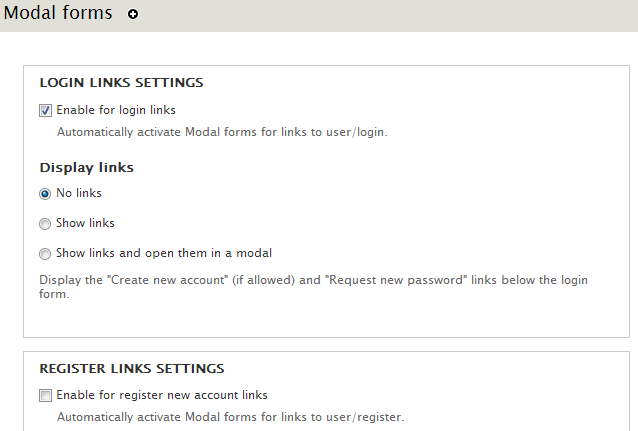The width and height of the screenshot is (638, 431).
Task: Click the REGISTER LINKS SETTINGS legend
Action: [x=131, y=368]
